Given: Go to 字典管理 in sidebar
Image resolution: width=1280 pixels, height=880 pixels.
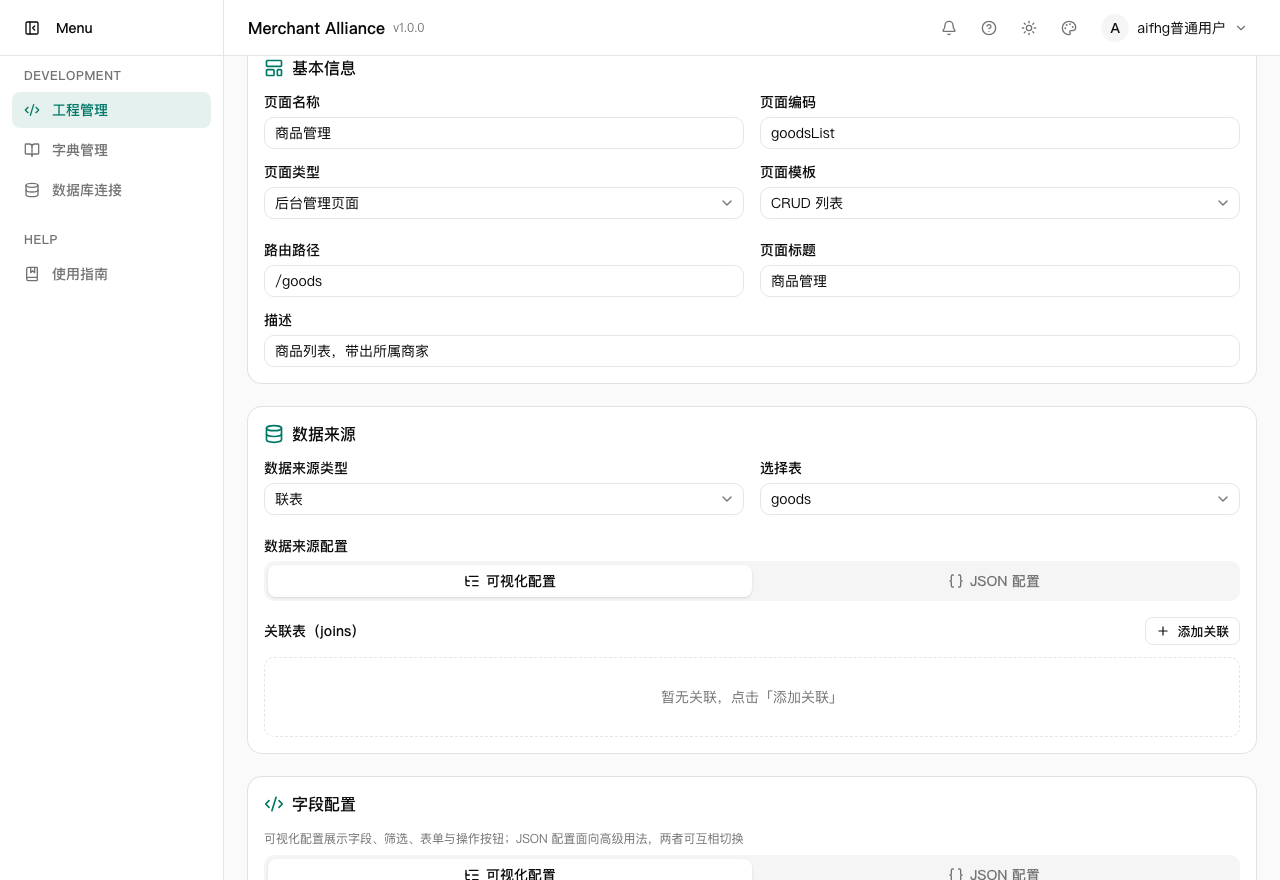Looking at the screenshot, I should 112,150.
